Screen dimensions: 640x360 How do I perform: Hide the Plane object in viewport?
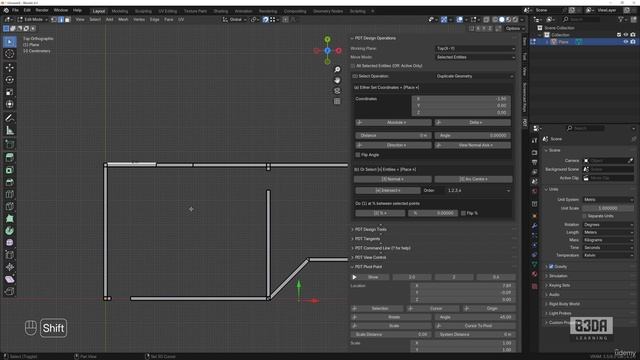point(626,42)
